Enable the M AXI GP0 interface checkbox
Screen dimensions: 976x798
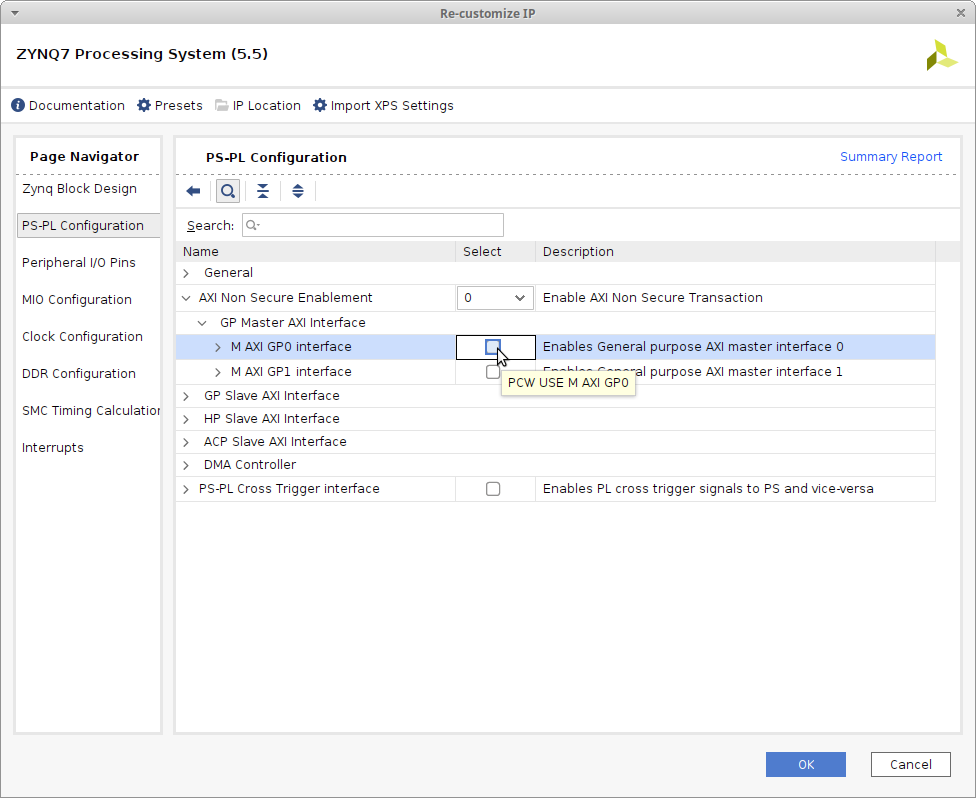[x=493, y=347]
